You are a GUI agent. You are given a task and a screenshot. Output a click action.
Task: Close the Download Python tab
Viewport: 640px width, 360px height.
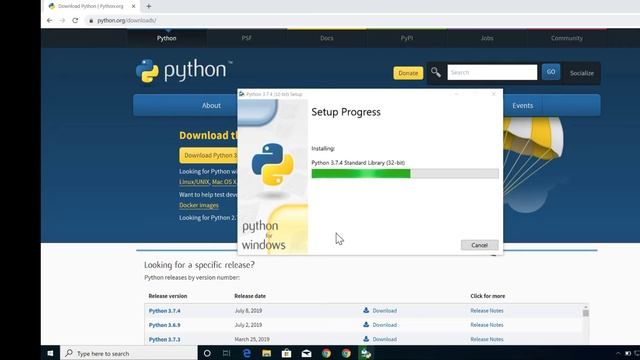(133, 6)
